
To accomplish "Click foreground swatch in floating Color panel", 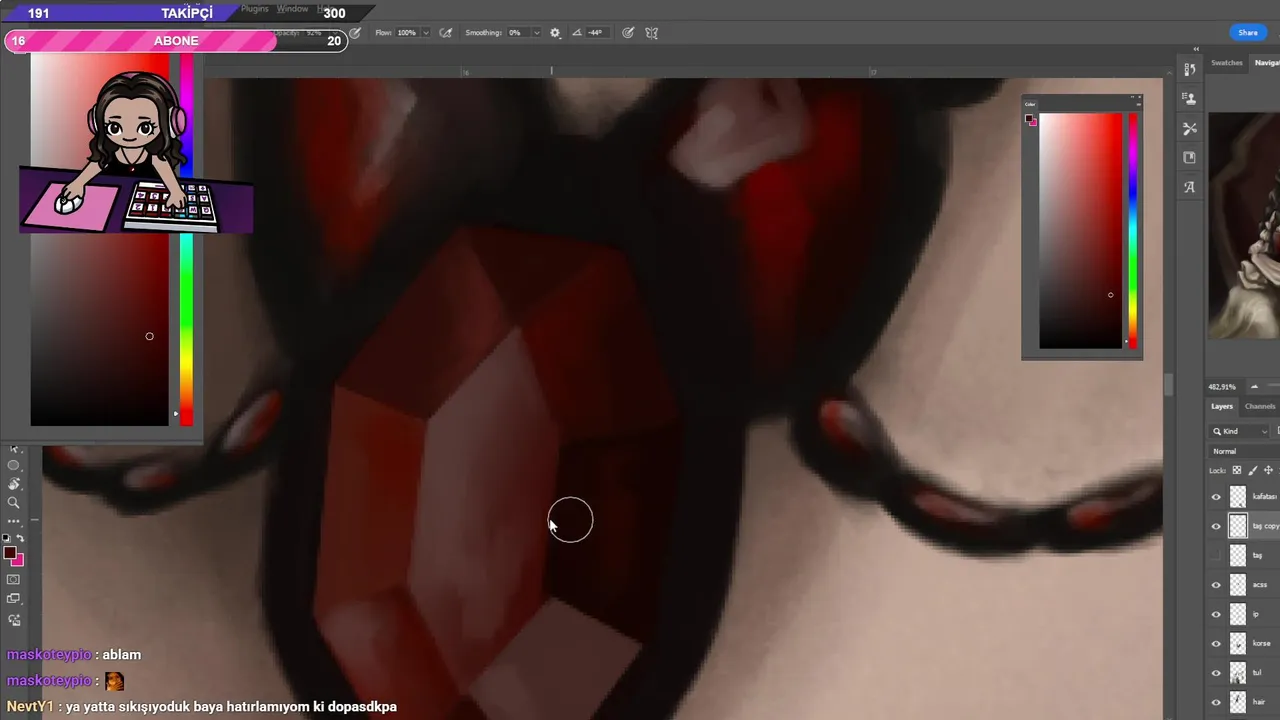I will (x=1028, y=118).
